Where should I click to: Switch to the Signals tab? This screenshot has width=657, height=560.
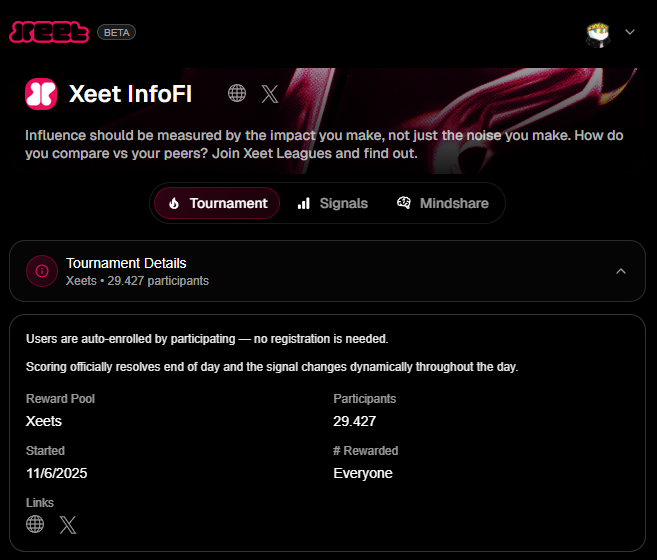click(x=332, y=203)
